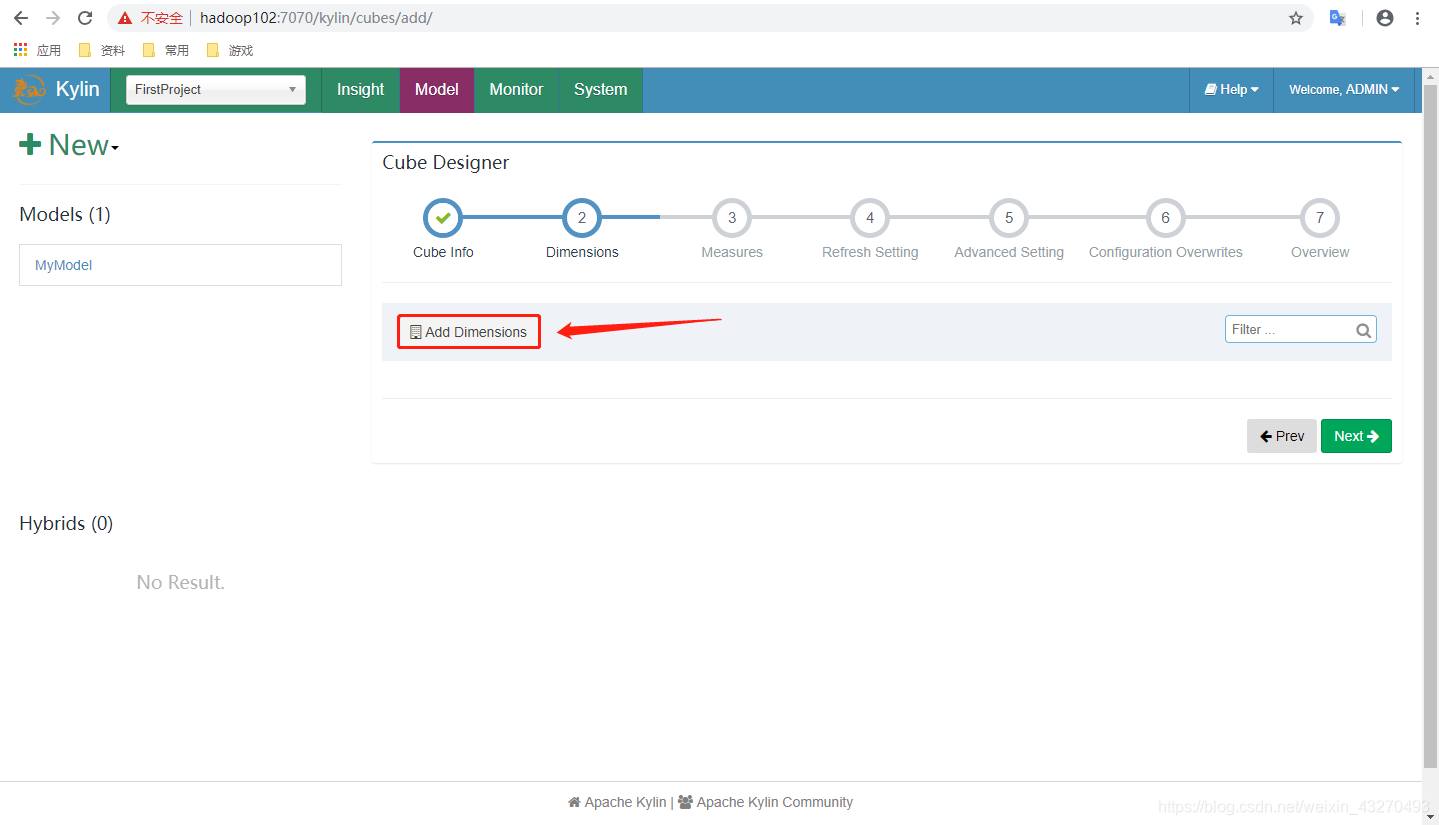Screen dimensions: 1439x825
Task: Click step 4 Refresh Setting circle
Action: click(x=870, y=217)
